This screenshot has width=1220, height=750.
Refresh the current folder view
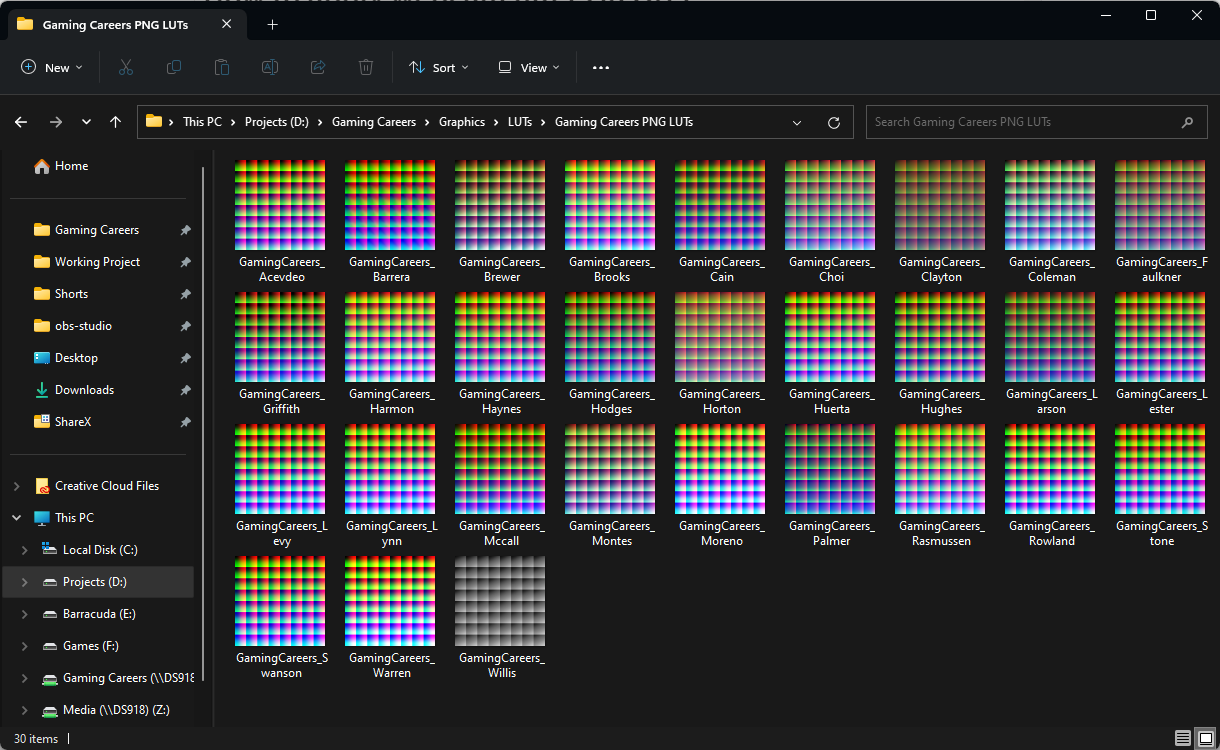tap(834, 122)
